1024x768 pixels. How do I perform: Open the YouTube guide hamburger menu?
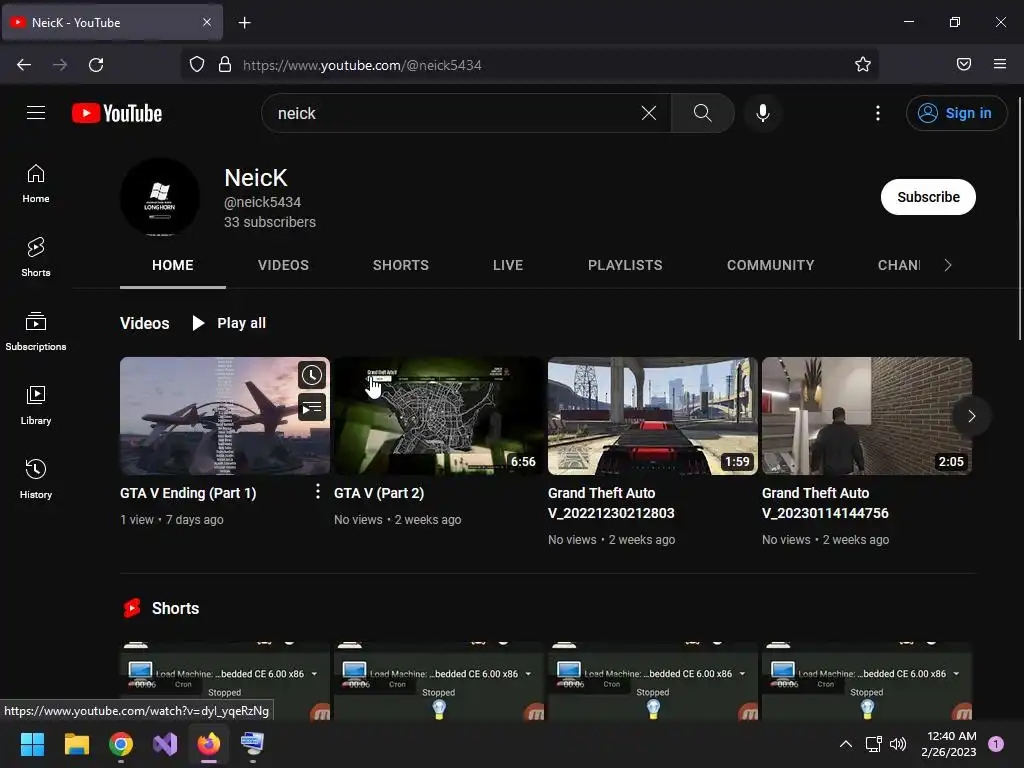[x=36, y=113]
